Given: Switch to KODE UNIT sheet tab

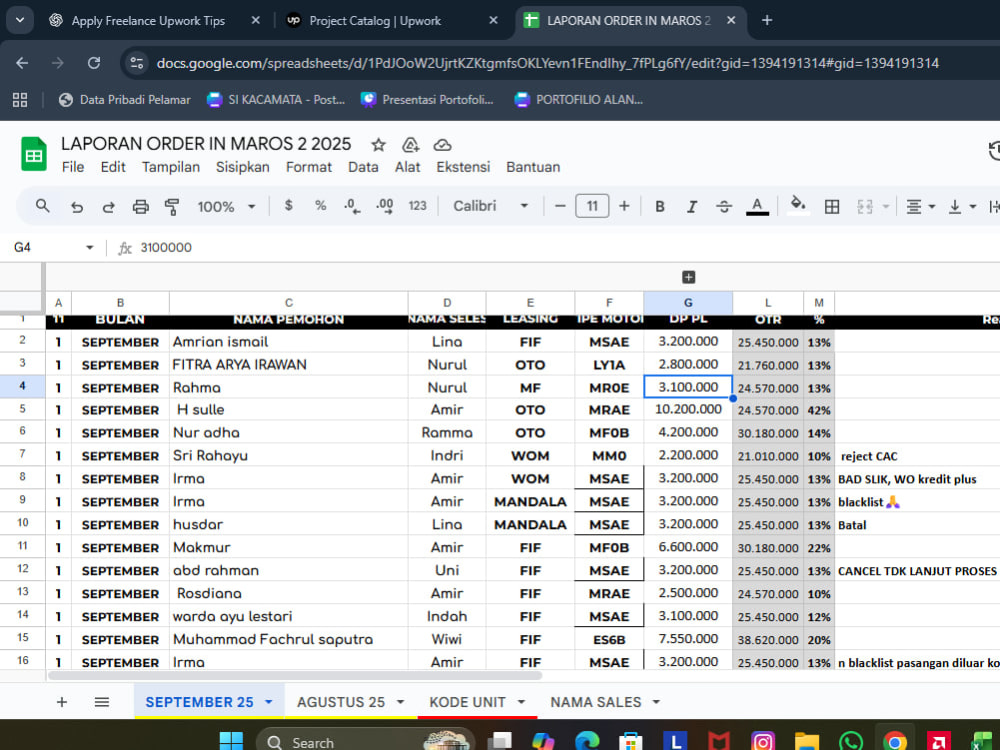Looking at the screenshot, I should 467,702.
